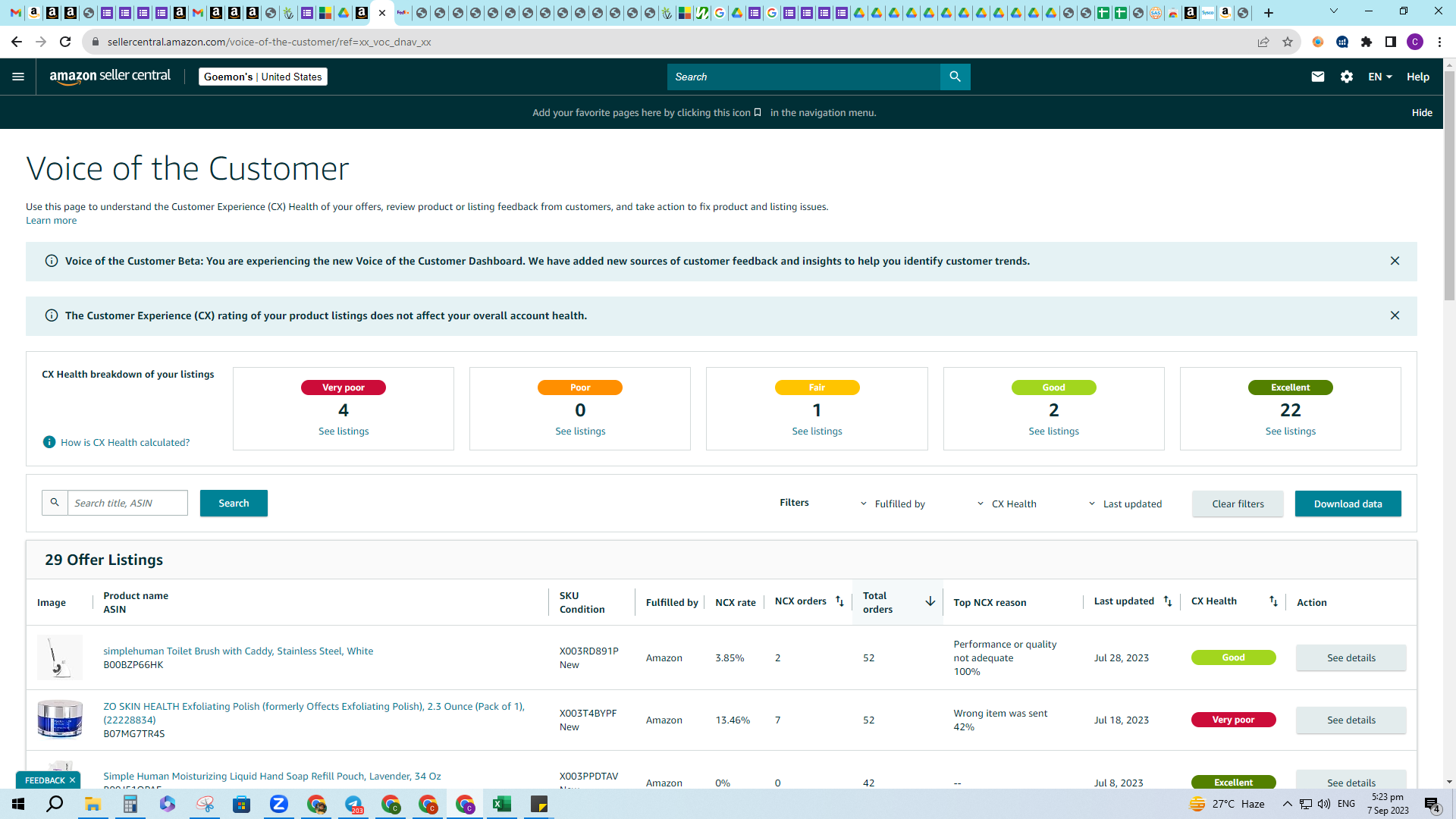Expand the CX Health filter dropdown
The image size is (1456, 819).
1006,504
